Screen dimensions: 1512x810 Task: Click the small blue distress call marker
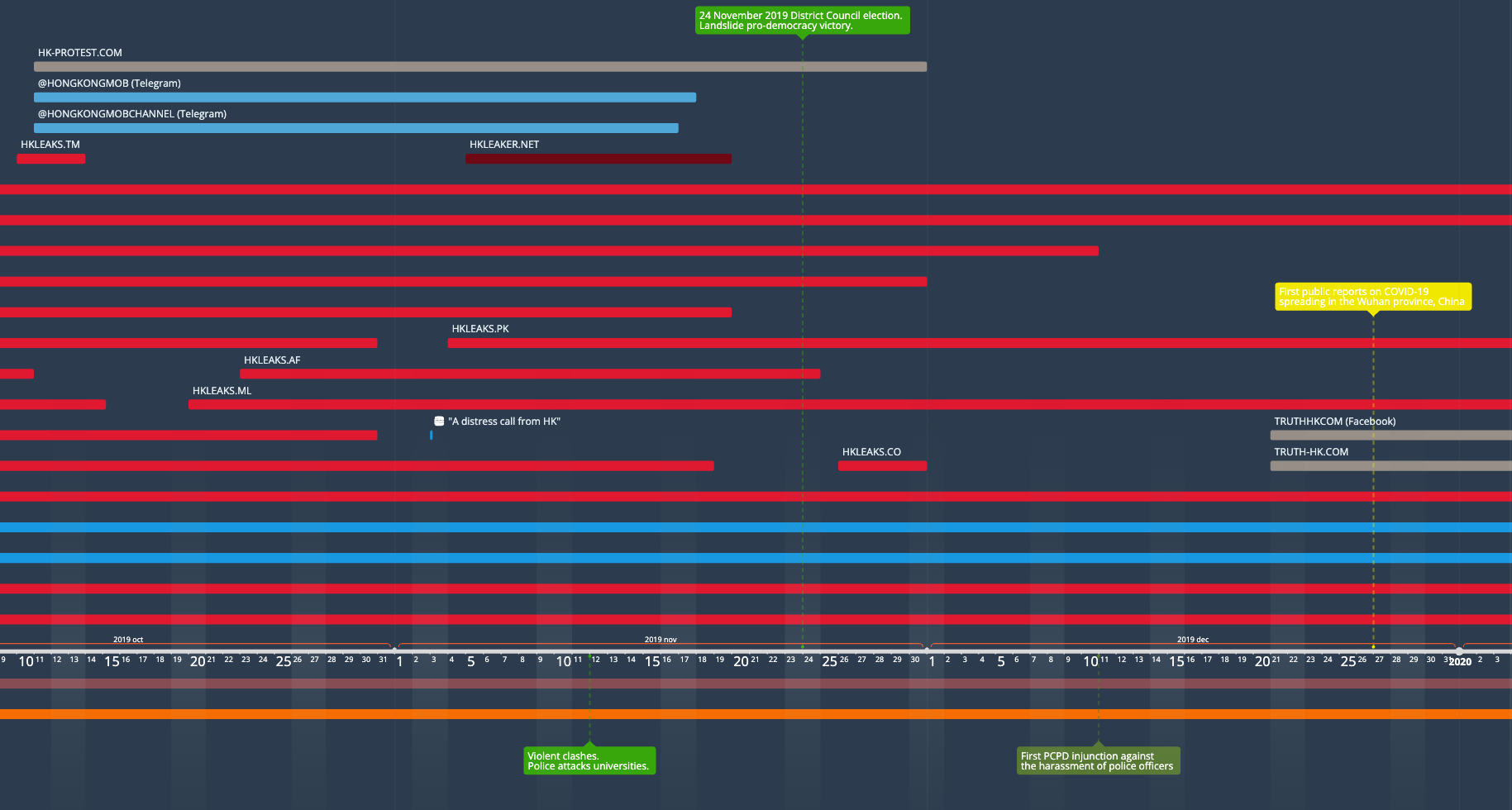click(x=431, y=436)
